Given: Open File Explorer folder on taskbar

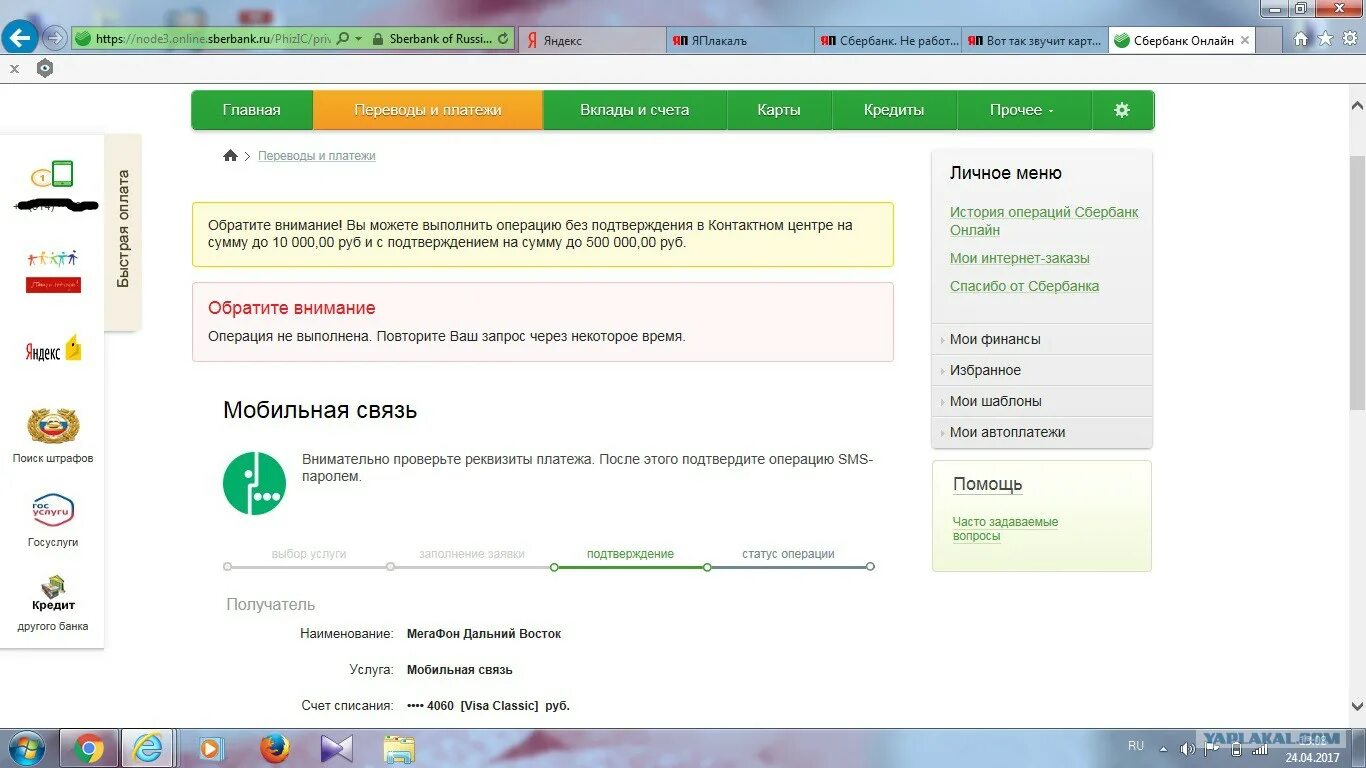Looking at the screenshot, I should [399, 748].
